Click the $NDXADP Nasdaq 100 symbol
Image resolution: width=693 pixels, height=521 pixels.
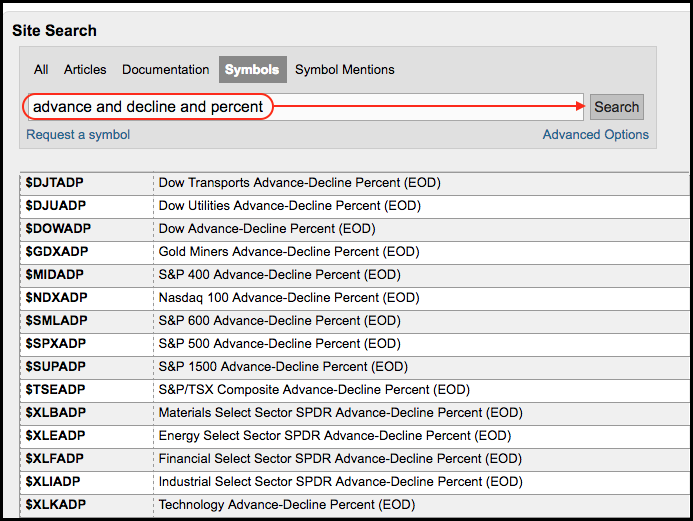(x=56, y=297)
